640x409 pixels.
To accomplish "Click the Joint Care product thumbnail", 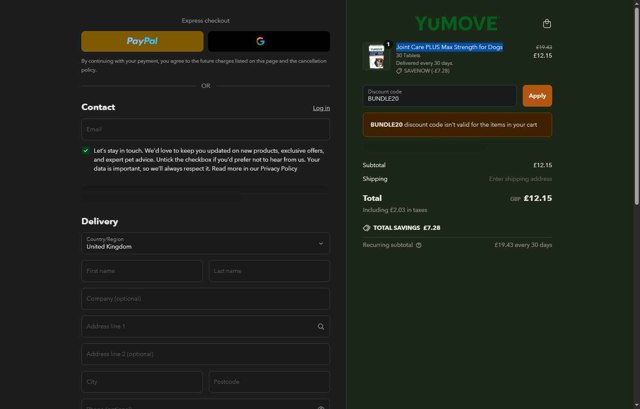I will click(x=376, y=57).
